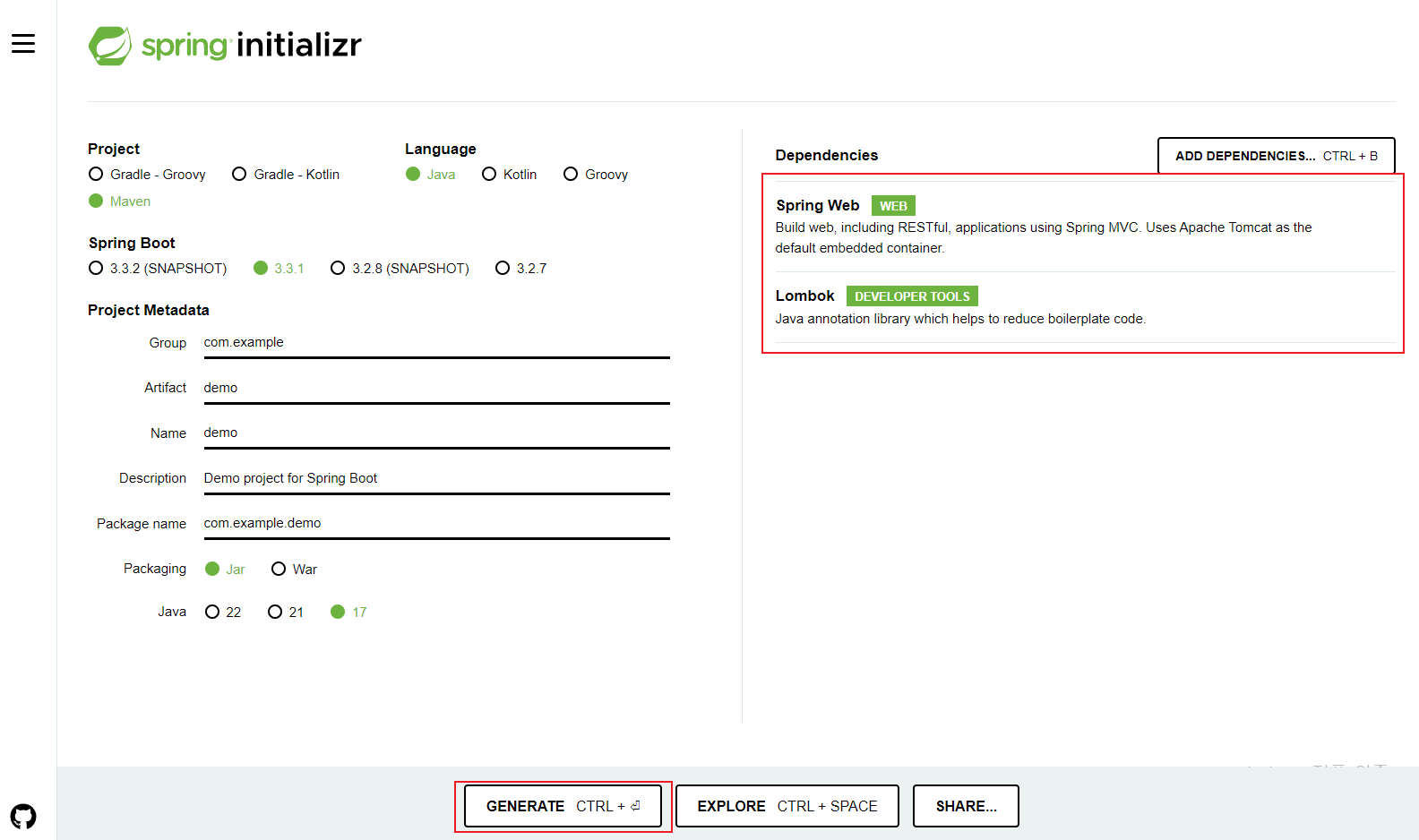Open the GitHub icon link
The width and height of the screenshot is (1419, 840).
[23, 816]
